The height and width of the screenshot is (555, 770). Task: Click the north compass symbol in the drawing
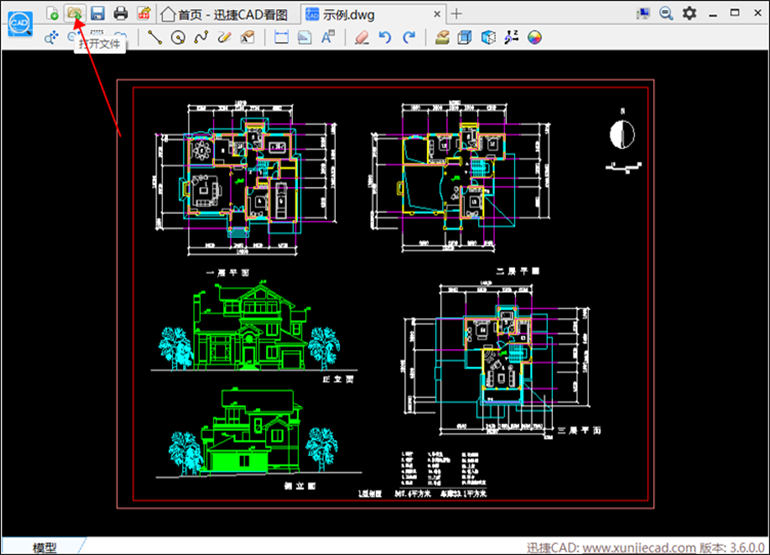coord(622,134)
